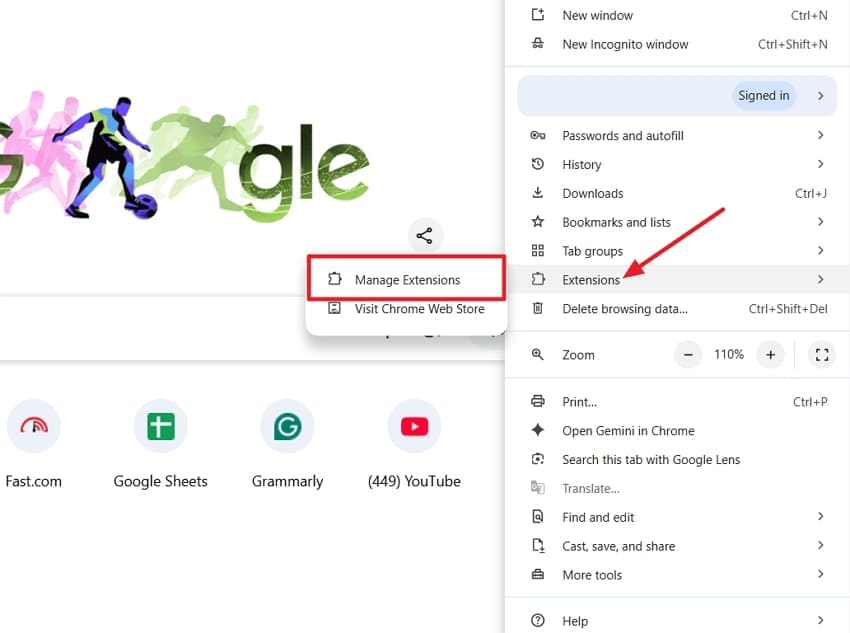Screen dimensions: 850x633
Task: Select Downloads menu item
Action: pyautogui.click(x=678, y=193)
